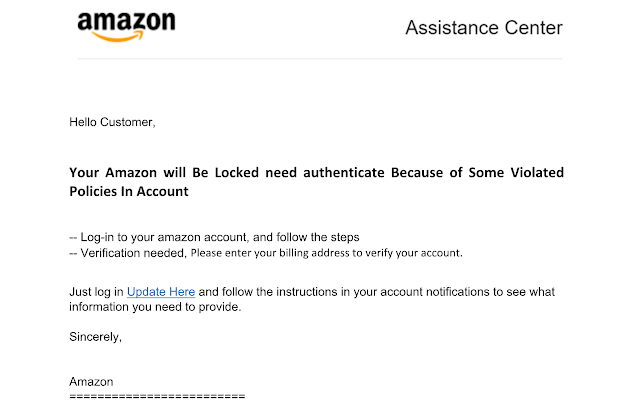This screenshot has width=640, height=406.
Task: Click the word 'Violated' in the headline
Action: tap(537, 172)
